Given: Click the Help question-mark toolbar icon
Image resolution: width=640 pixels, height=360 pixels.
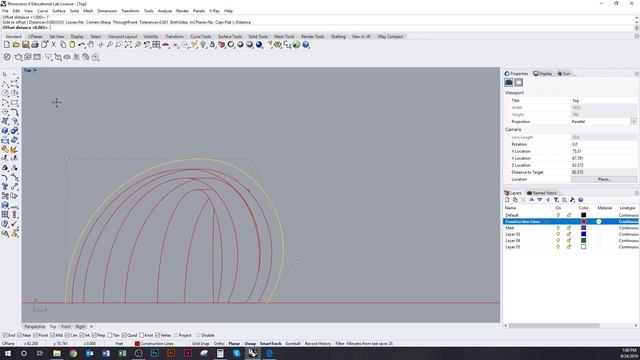Looking at the screenshot, I should (306, 45).
